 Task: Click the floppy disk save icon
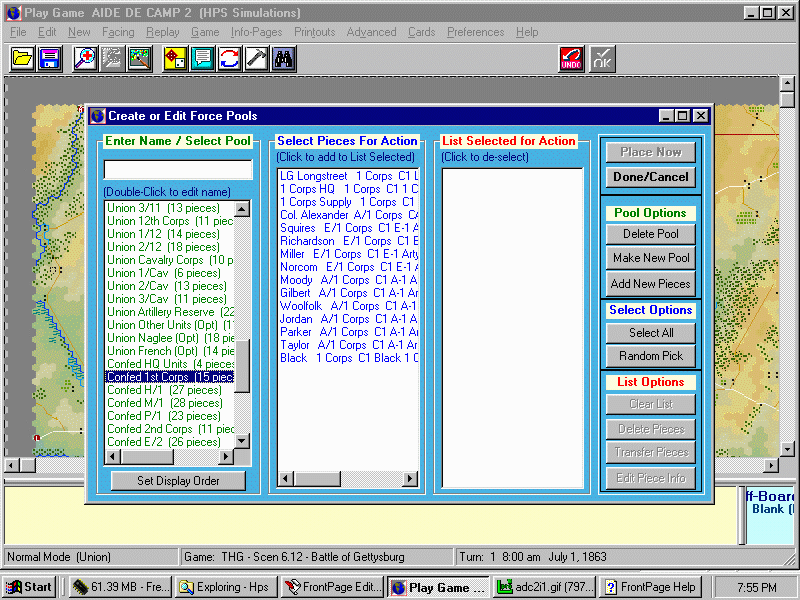coord(49,59)
